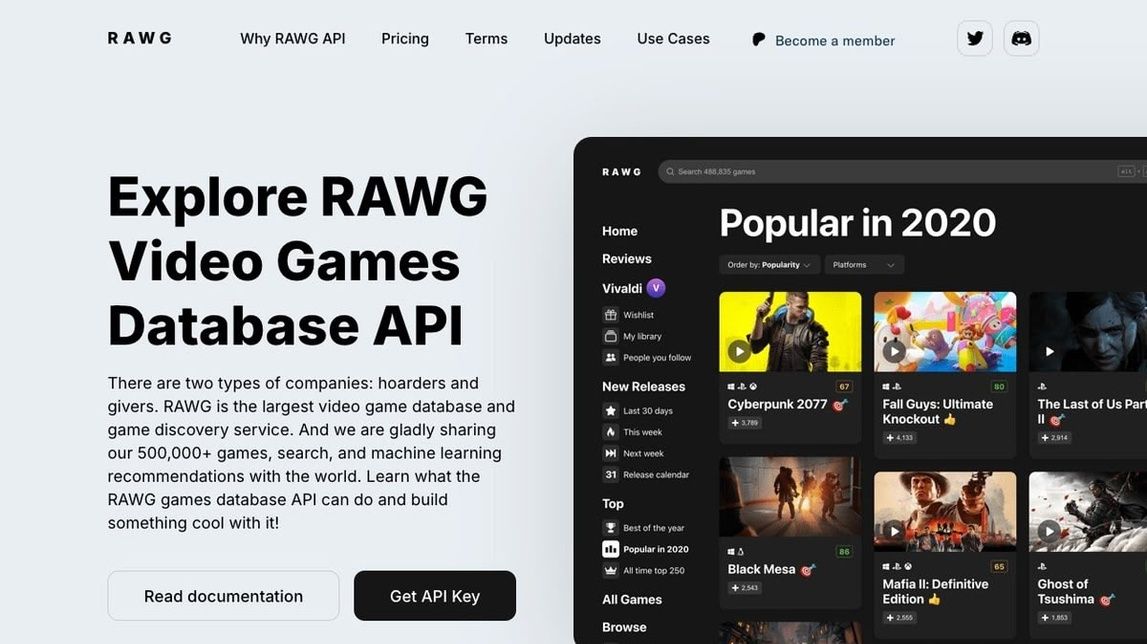Screen dimensions: 1147x644
Task: Click the +1,853 add button under Ghost of Tsushima
Action: click(1055, 618)
